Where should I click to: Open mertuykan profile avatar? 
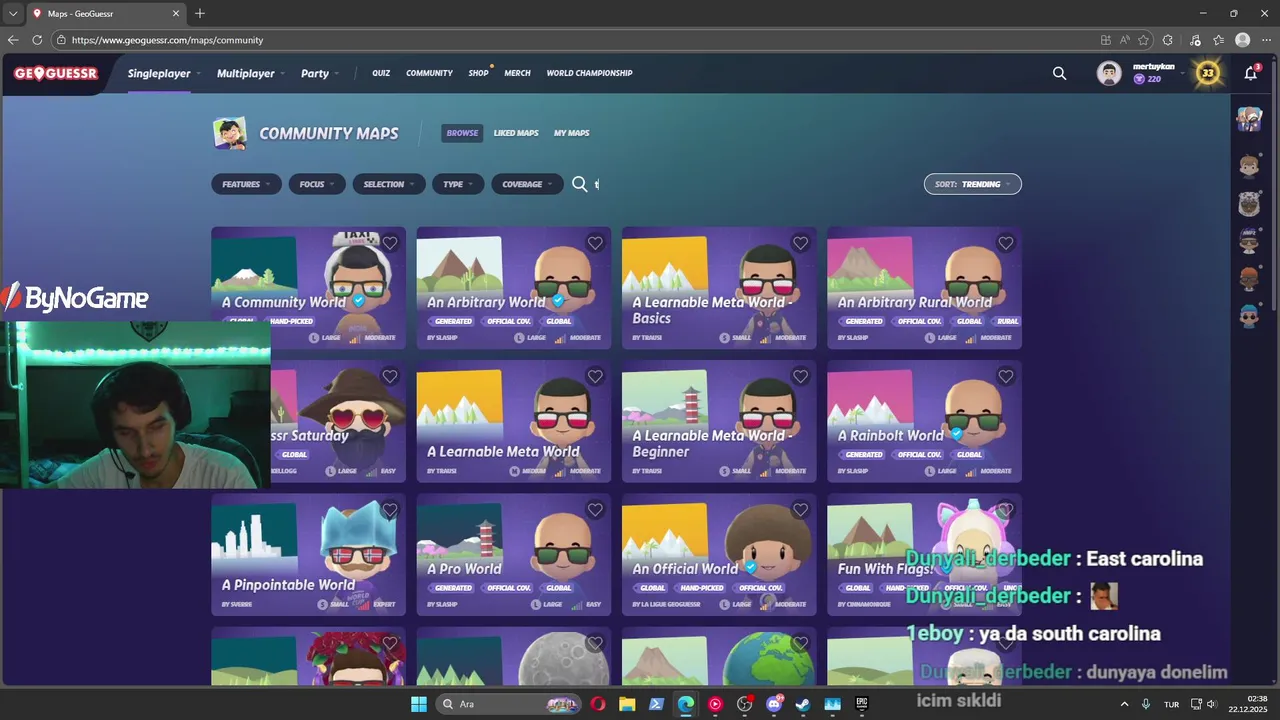(1109, 73)
